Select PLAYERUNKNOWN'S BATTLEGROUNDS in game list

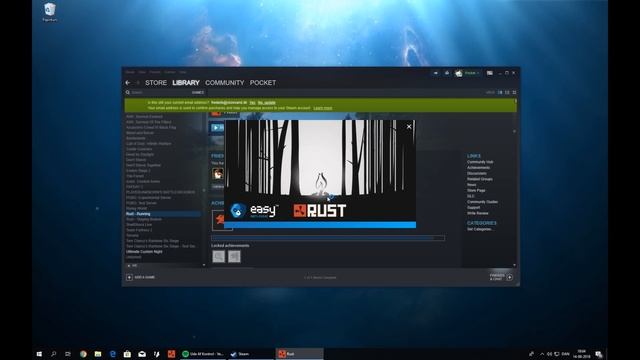[x=160, y=192]
